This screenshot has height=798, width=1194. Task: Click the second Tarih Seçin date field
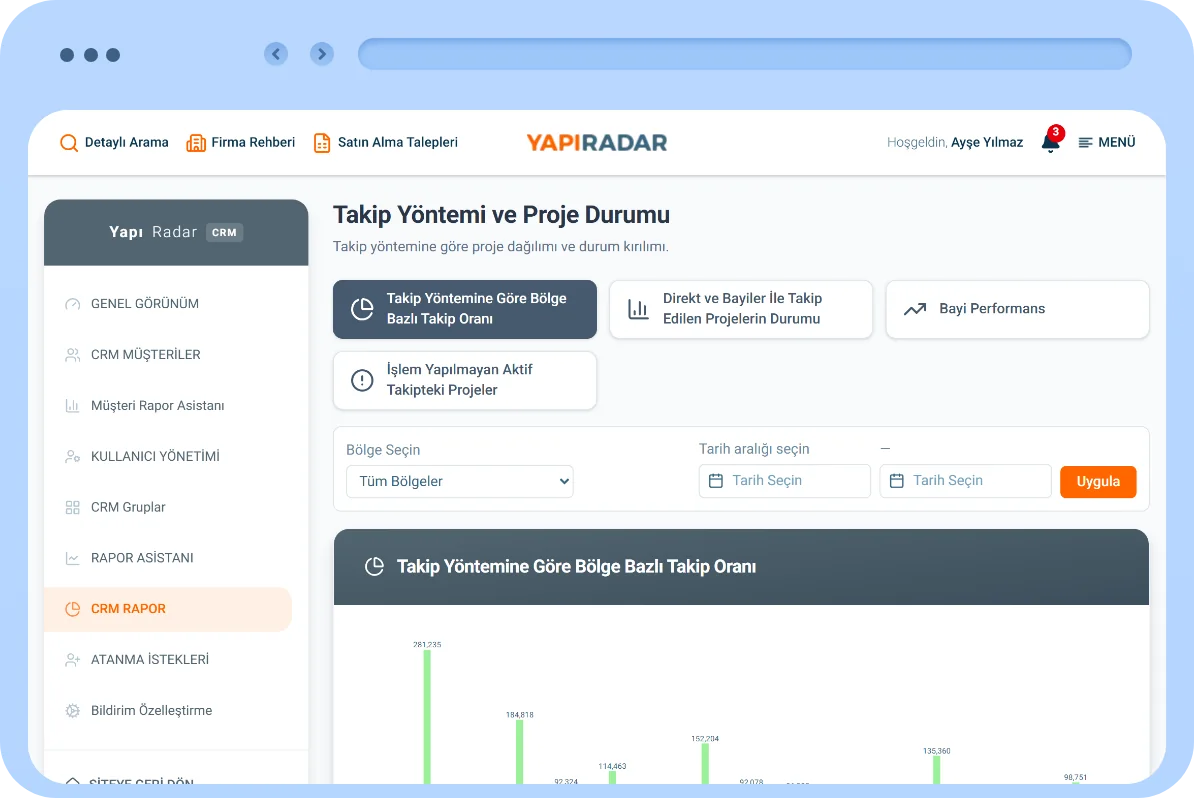[965, 480]
